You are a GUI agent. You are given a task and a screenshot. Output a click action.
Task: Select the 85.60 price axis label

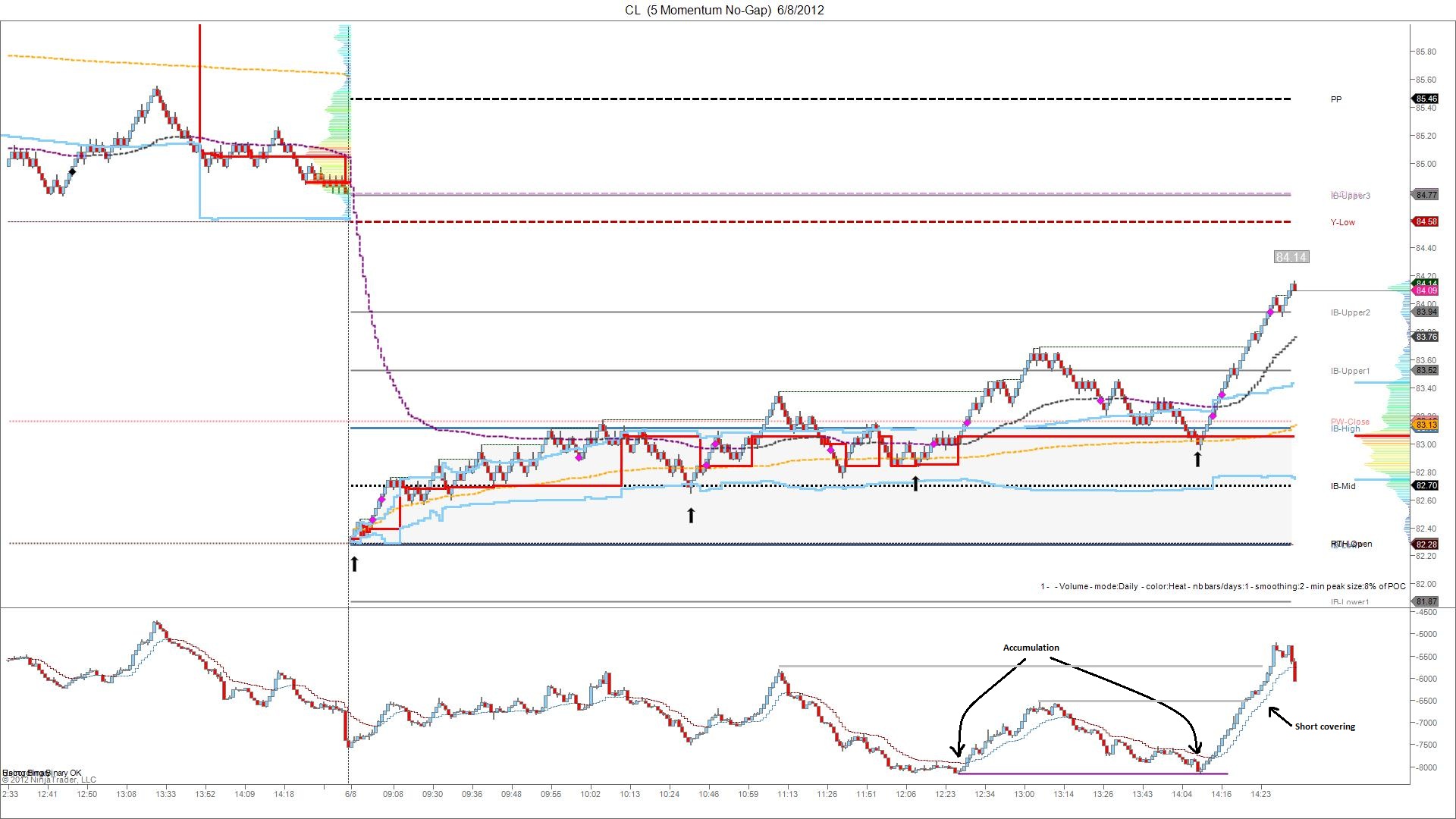click(x=1426, y=80)
